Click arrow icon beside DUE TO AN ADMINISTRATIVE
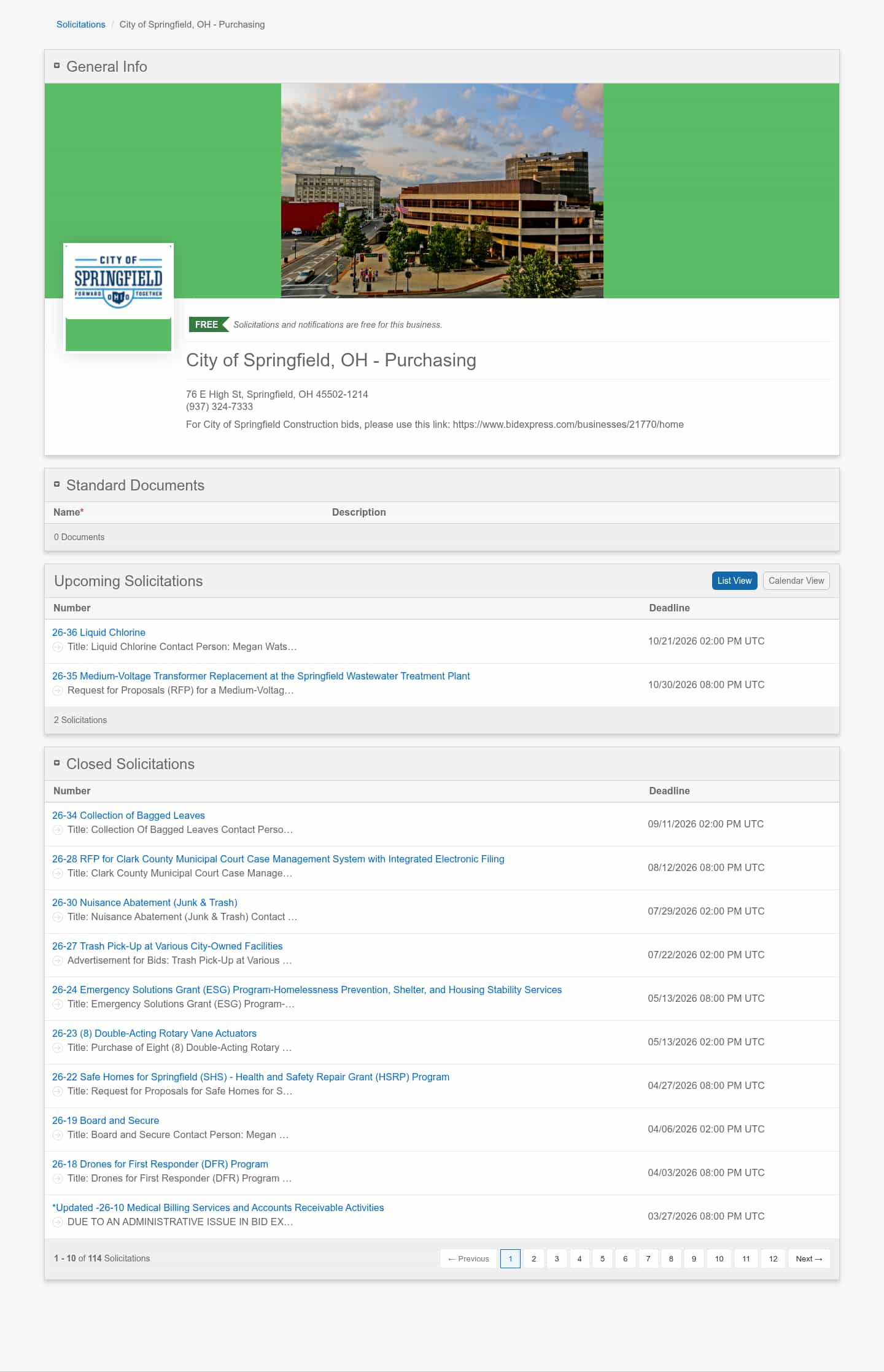 coord(58,1222)
